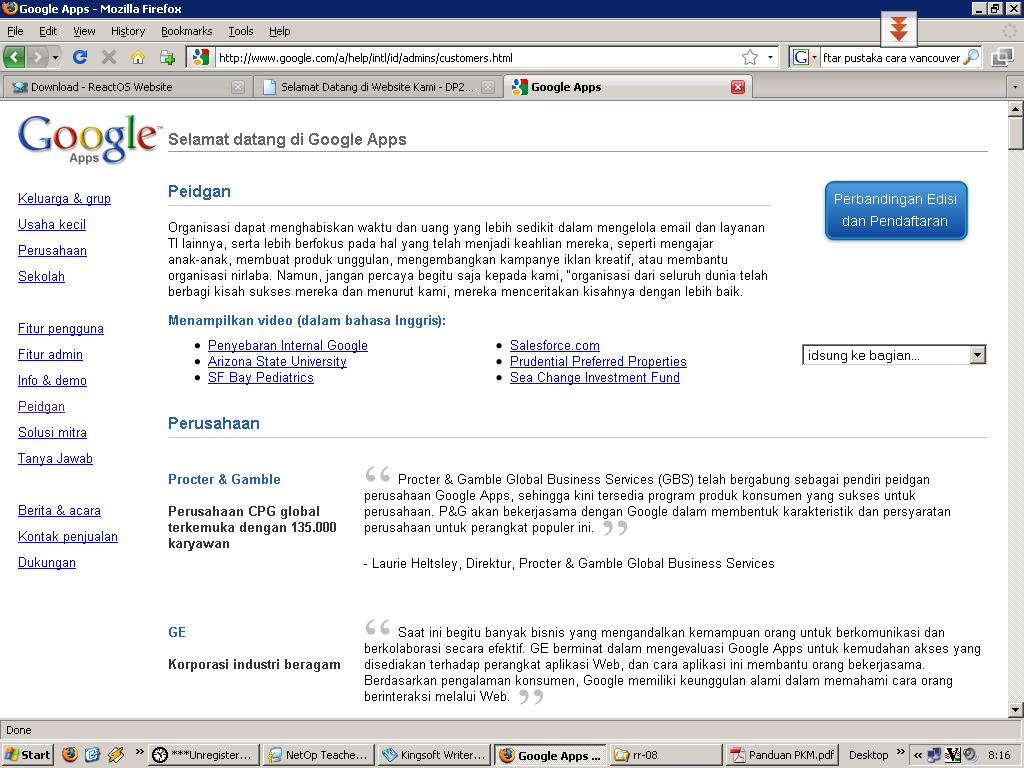This screenshot has height=768, width=1024.
Task: Click the magnifier search button
Action: 971,57
